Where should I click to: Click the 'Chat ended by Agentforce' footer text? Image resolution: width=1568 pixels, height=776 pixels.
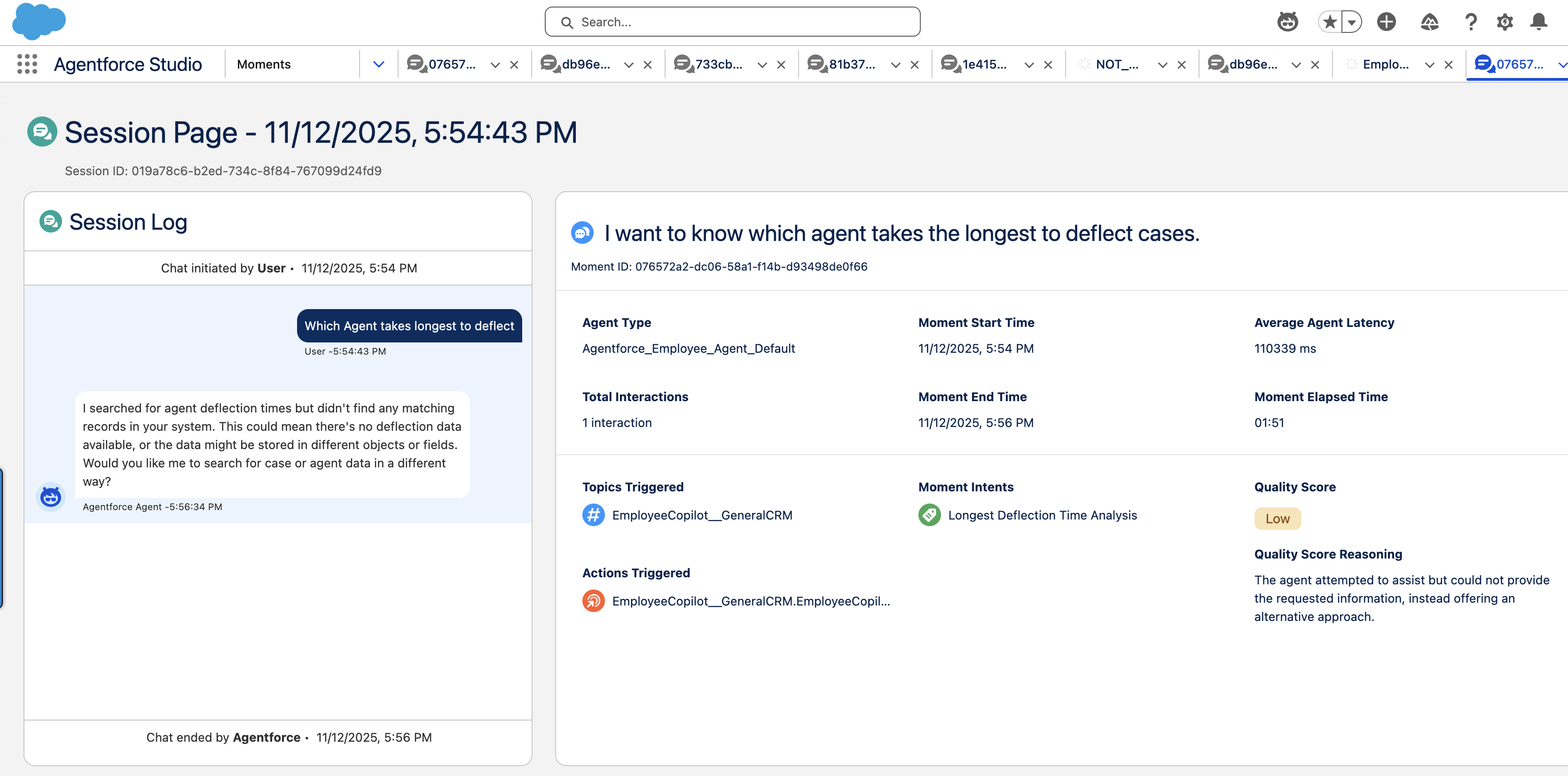click(x=223, y=737)
